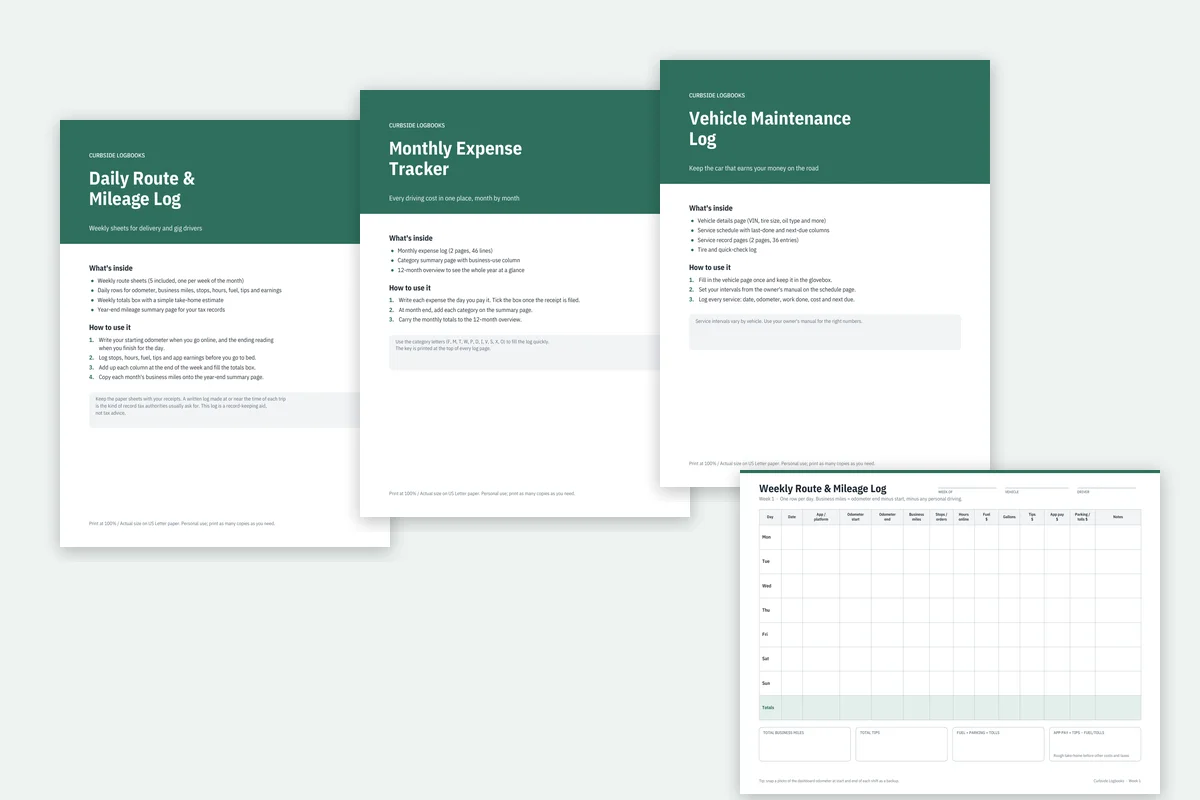Viewport: 1200px width, 800px height.
Task: Click bullet 'Vehicle details page (VIN, tire size...)'
Action: point(761,221)
